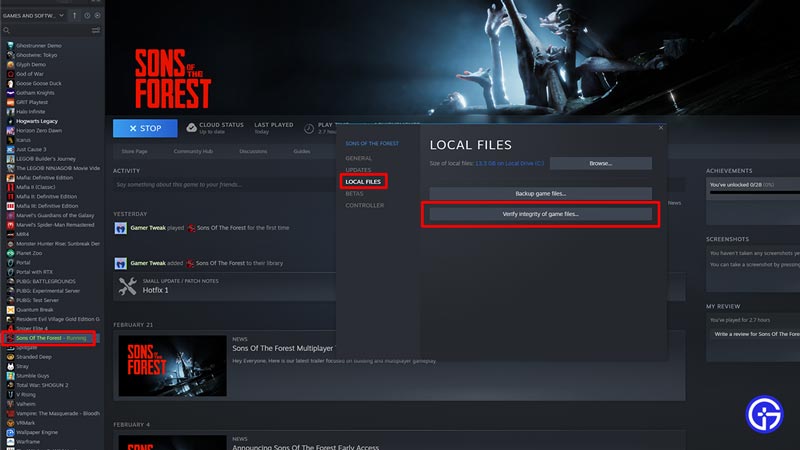800x450 pixels.
Task: Select PUBG: BATTLEGROUNDS in the library
Action: tap(46, 282)
